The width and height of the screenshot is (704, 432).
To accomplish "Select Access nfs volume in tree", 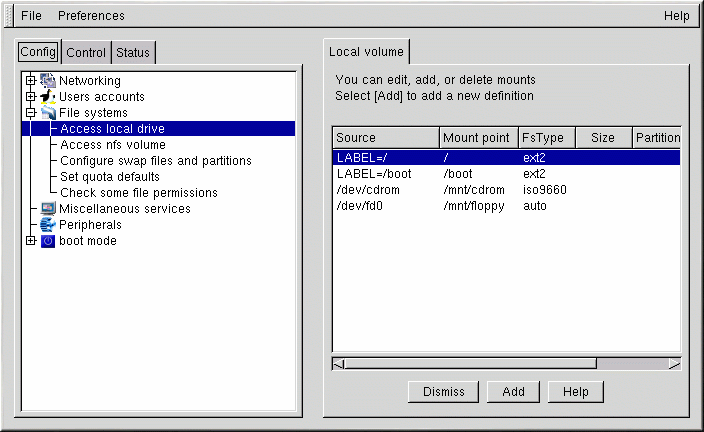I will pos(112,145).
